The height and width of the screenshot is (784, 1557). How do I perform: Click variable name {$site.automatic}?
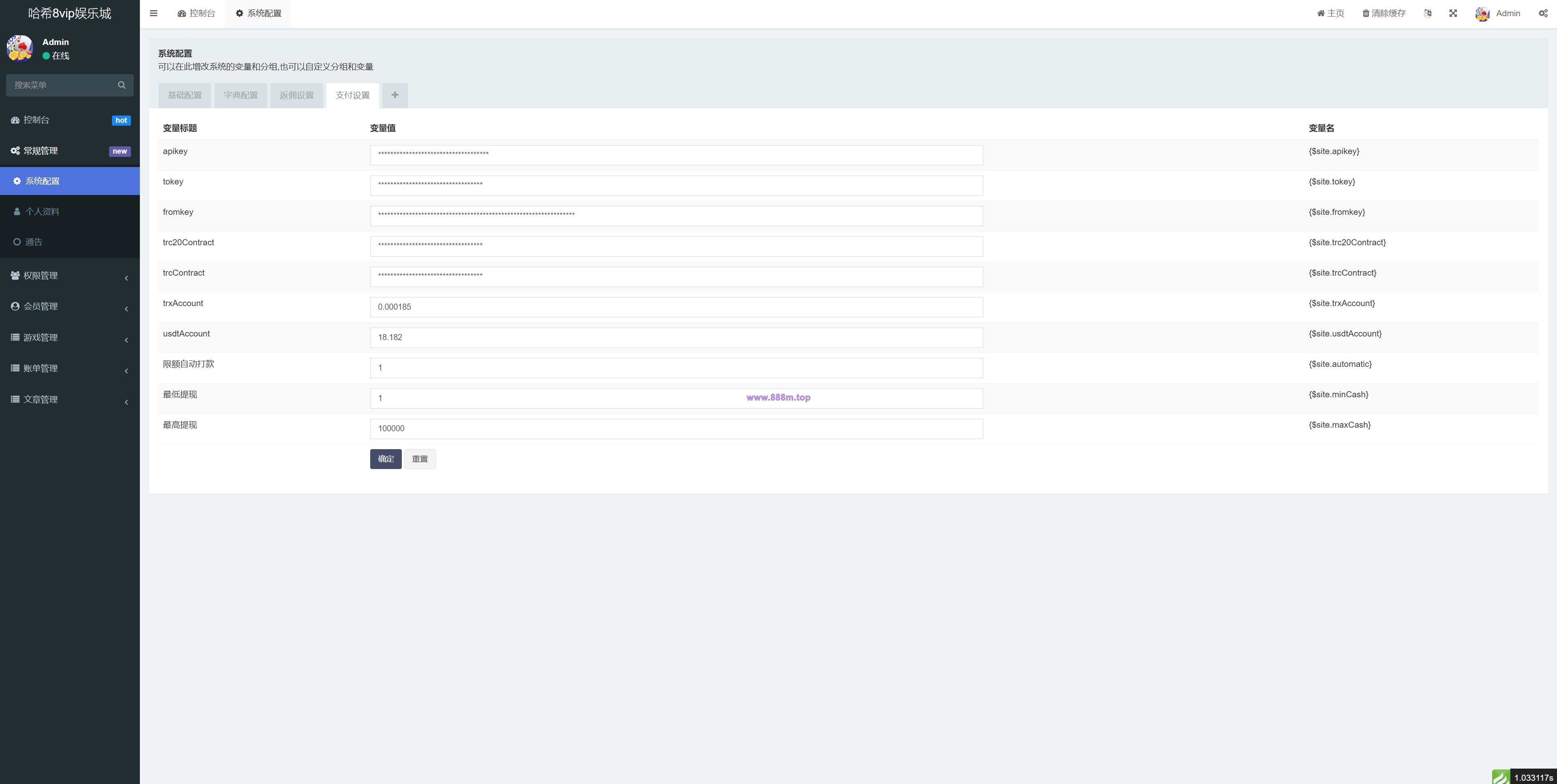[x=1340, y=364]
